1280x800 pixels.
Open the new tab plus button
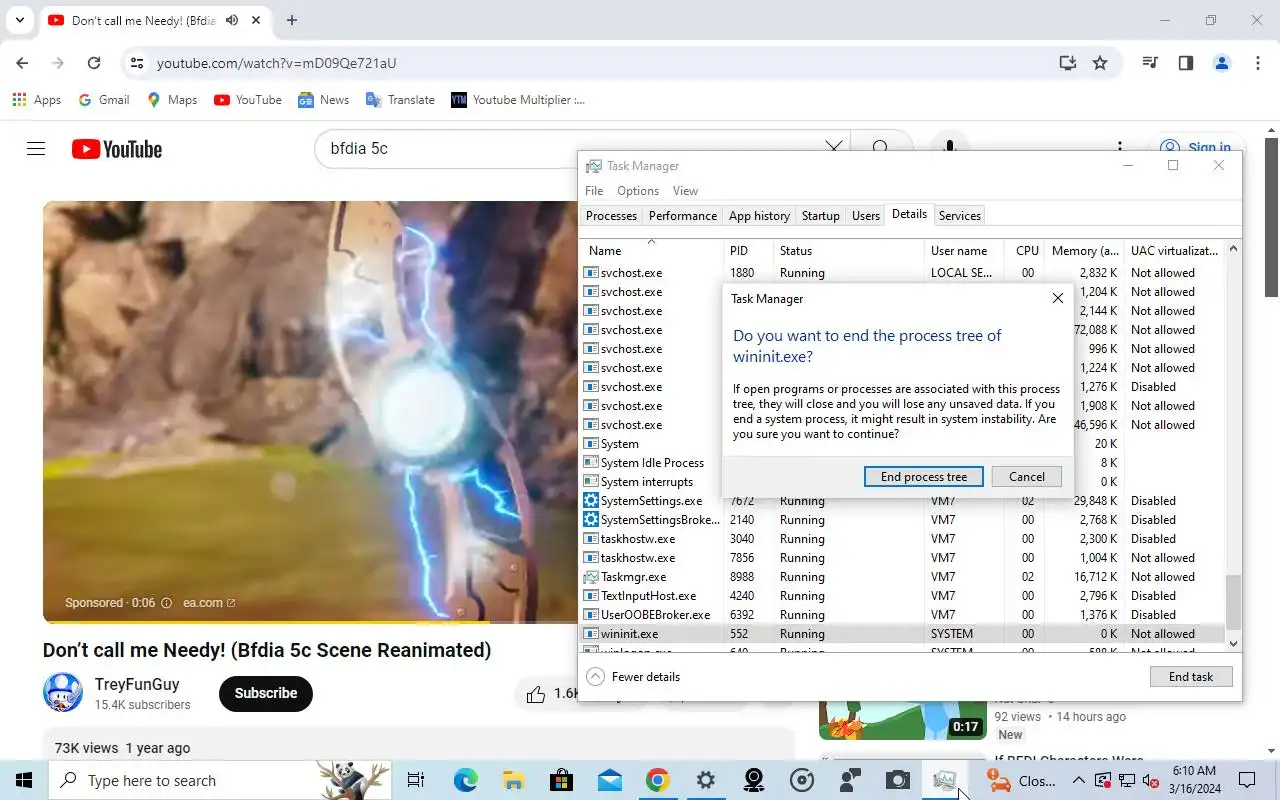point(292,20)
